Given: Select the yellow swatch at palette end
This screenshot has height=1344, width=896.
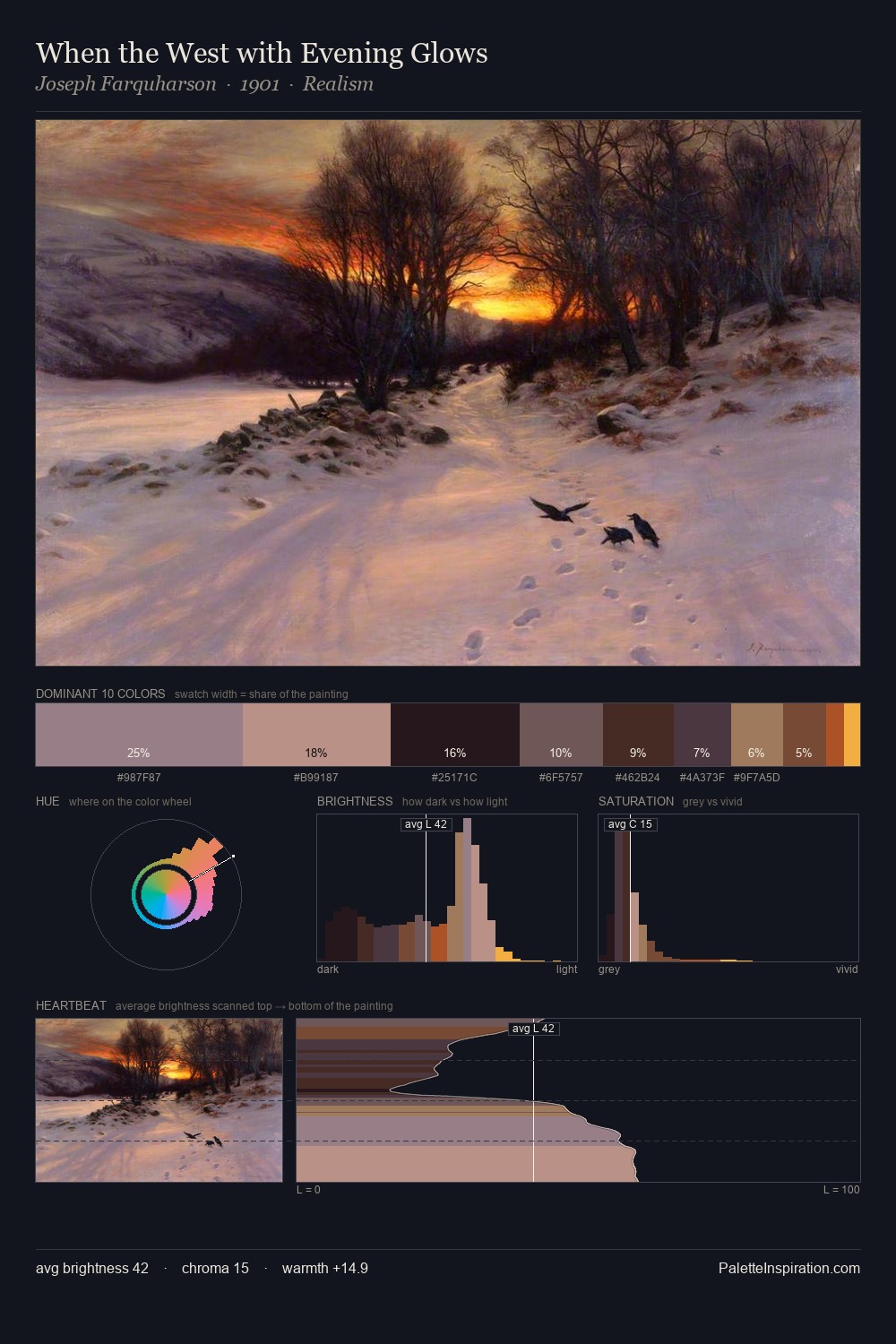Looking at the screenshot, I should tap(852, 735).
